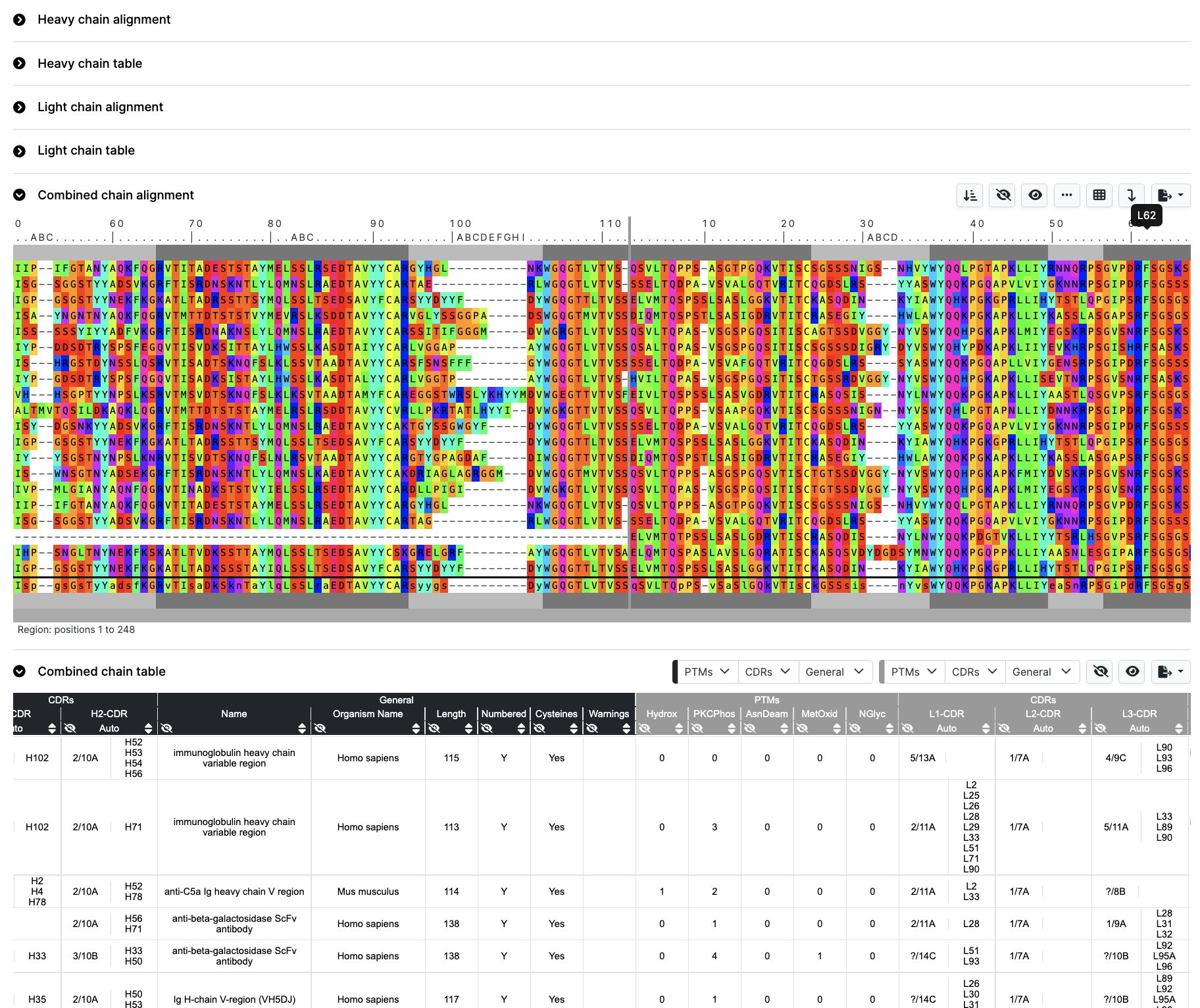Hide the H2-CDR column
Screen dimensions: 1200x1008
click(x=70, y=728)
